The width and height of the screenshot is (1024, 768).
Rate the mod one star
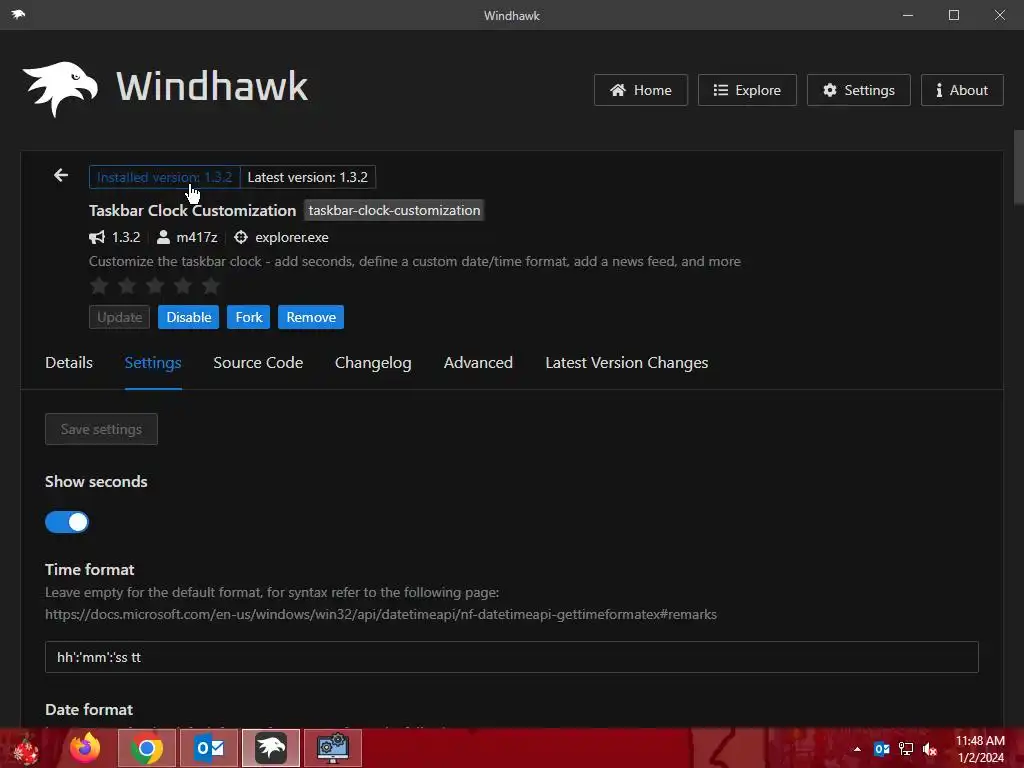99,285
